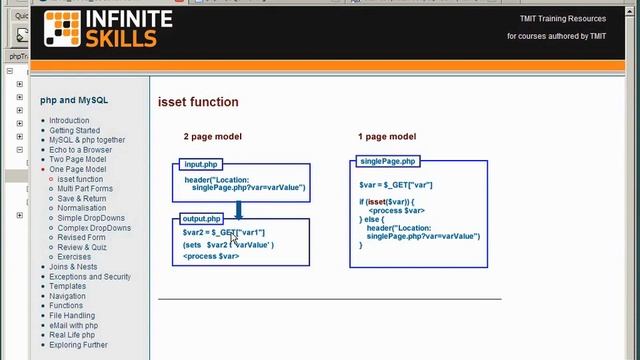Open Exceptions and Security link
The height and width of the screenshot is (360, 640).
pyautogui.click(x=90, y=276)
